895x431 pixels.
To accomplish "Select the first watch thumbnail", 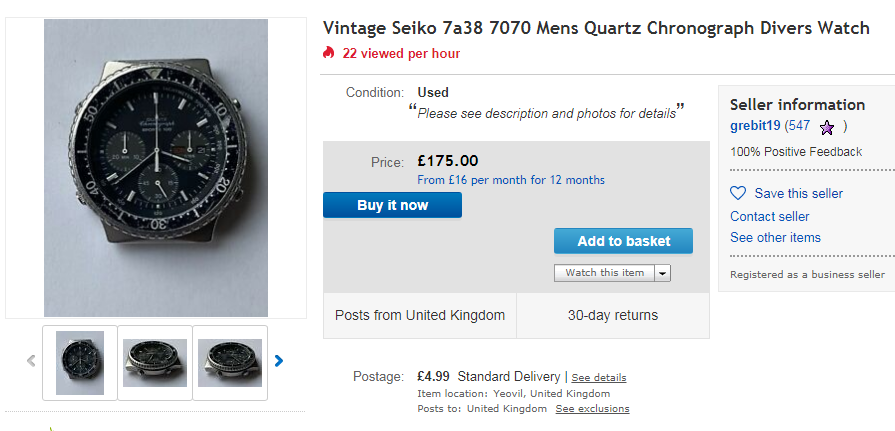I will 80,362.
